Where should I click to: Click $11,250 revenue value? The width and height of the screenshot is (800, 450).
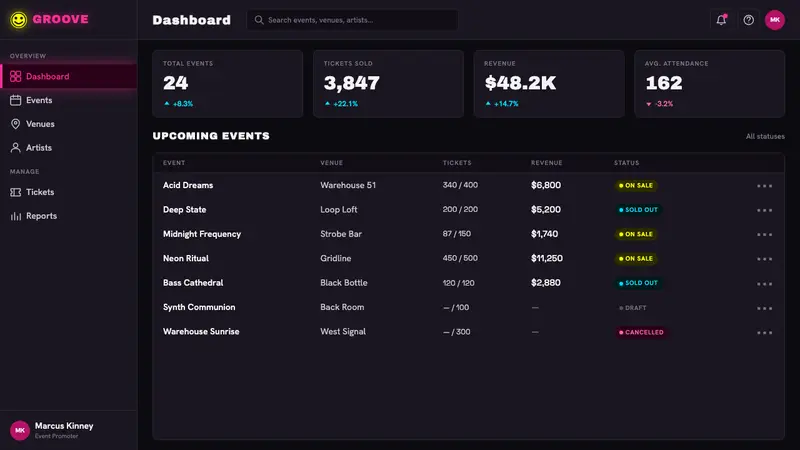click(x=546, y=259)
